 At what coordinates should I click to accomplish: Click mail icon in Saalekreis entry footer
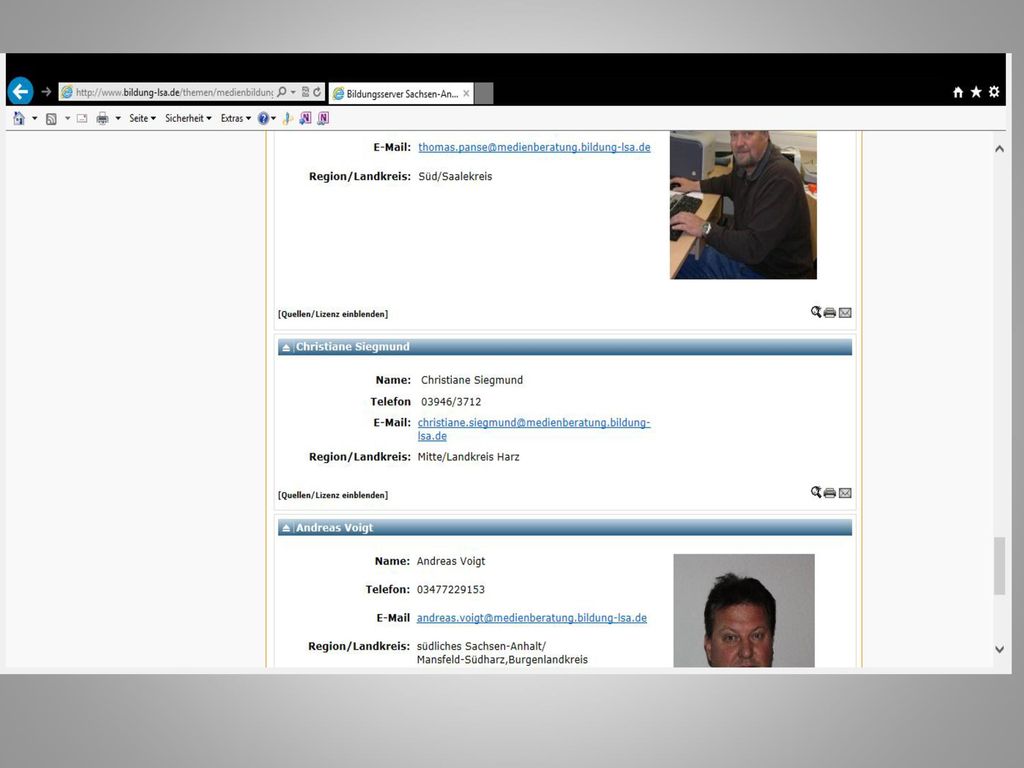pyautogui.click(x=845, y=313)
